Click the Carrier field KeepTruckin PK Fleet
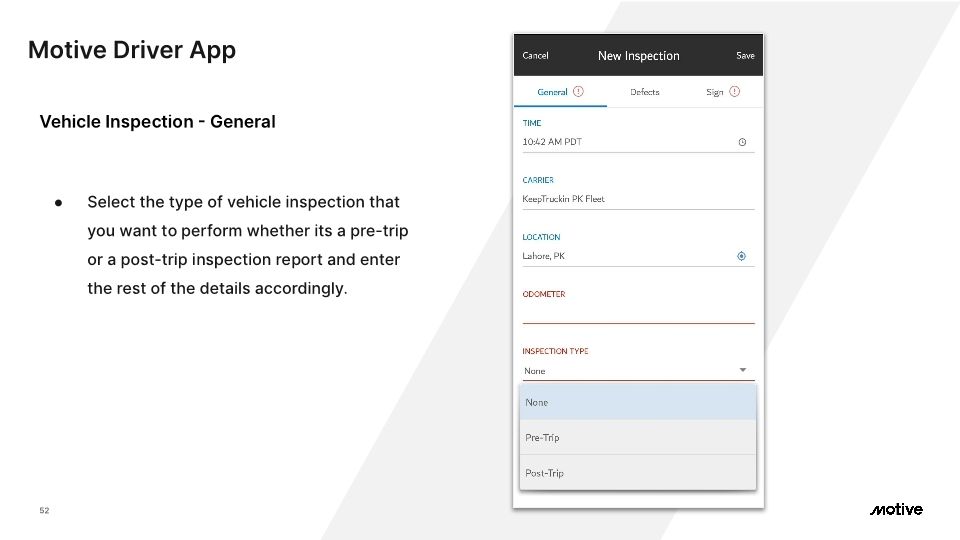 (638, 199)
